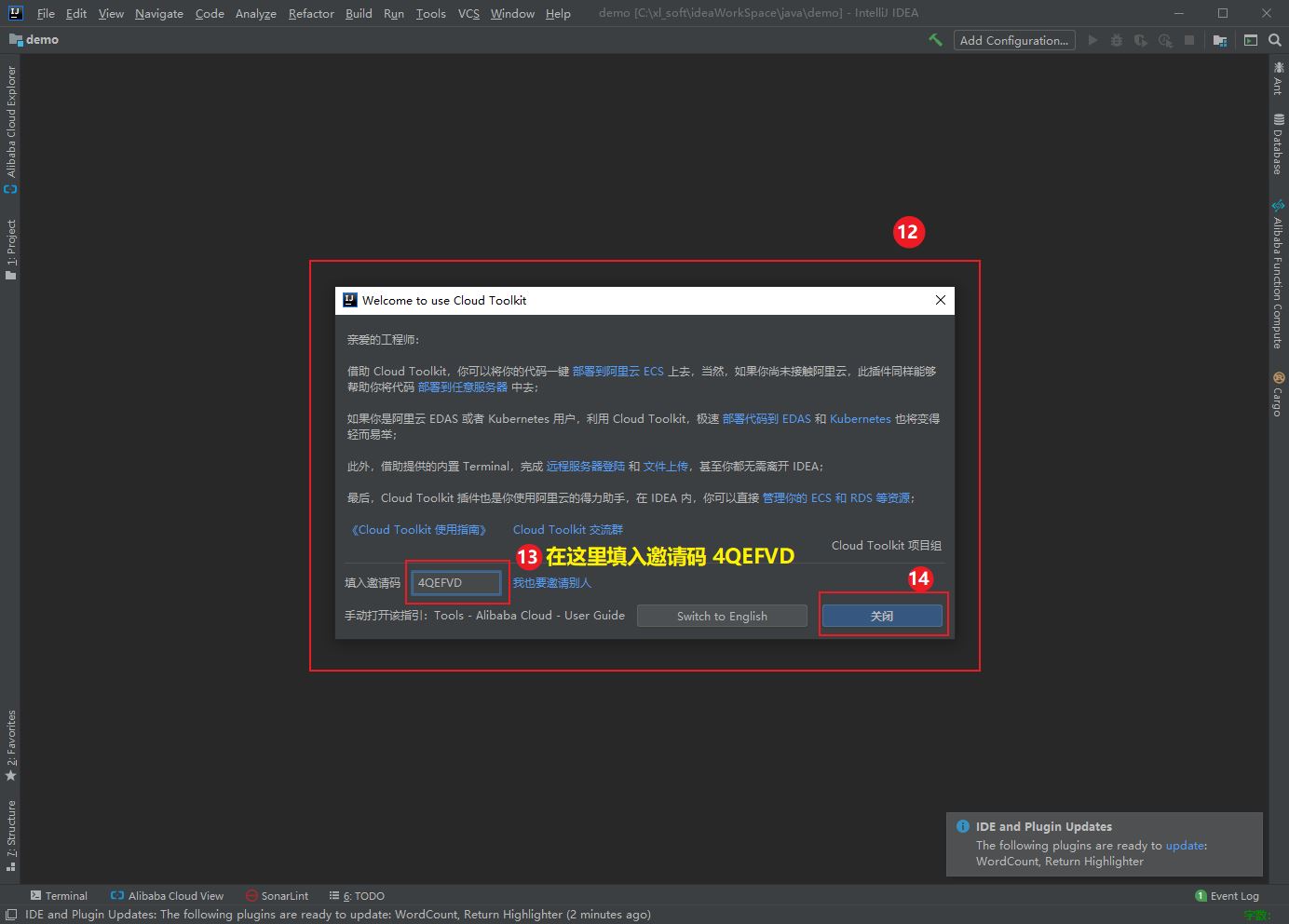Click the 亲爱的工程师 greeting text

[384, 339]
